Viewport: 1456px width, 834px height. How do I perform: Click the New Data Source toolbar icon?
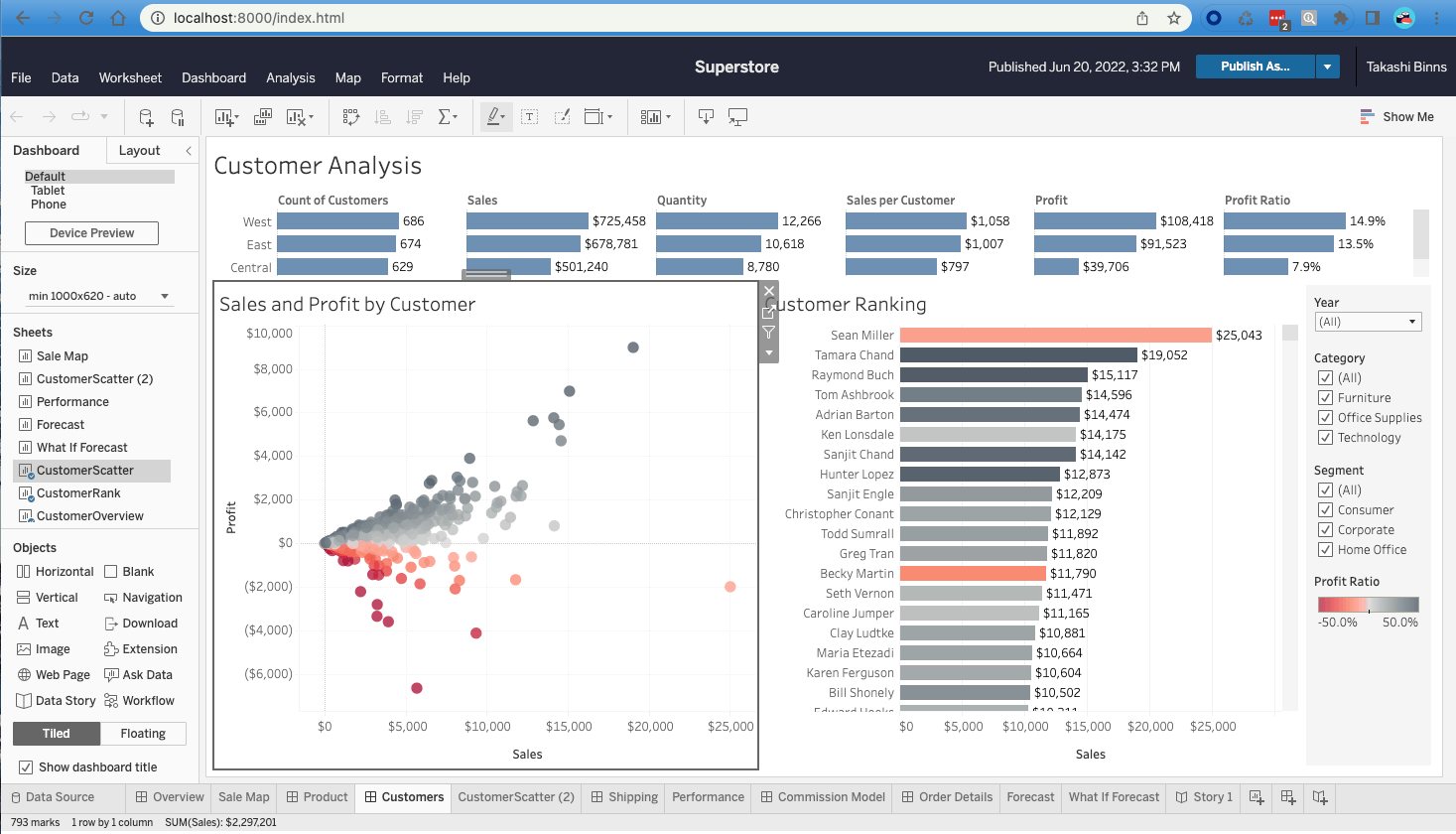(x=146, y=117)
